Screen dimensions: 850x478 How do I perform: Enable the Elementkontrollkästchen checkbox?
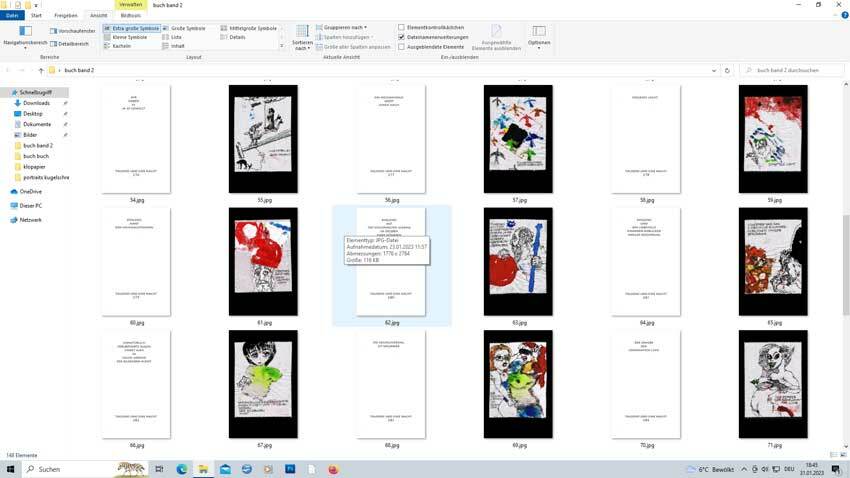[x=402, y=28]
